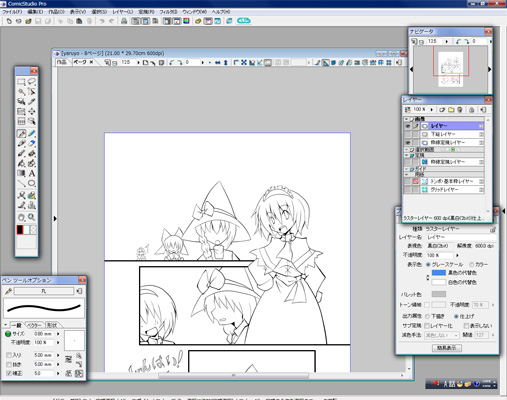Image resolution: width=507 pixels, height=400 pixels.
Task: Select the zoom magnifier tool
Action: (x=32, y=218)
